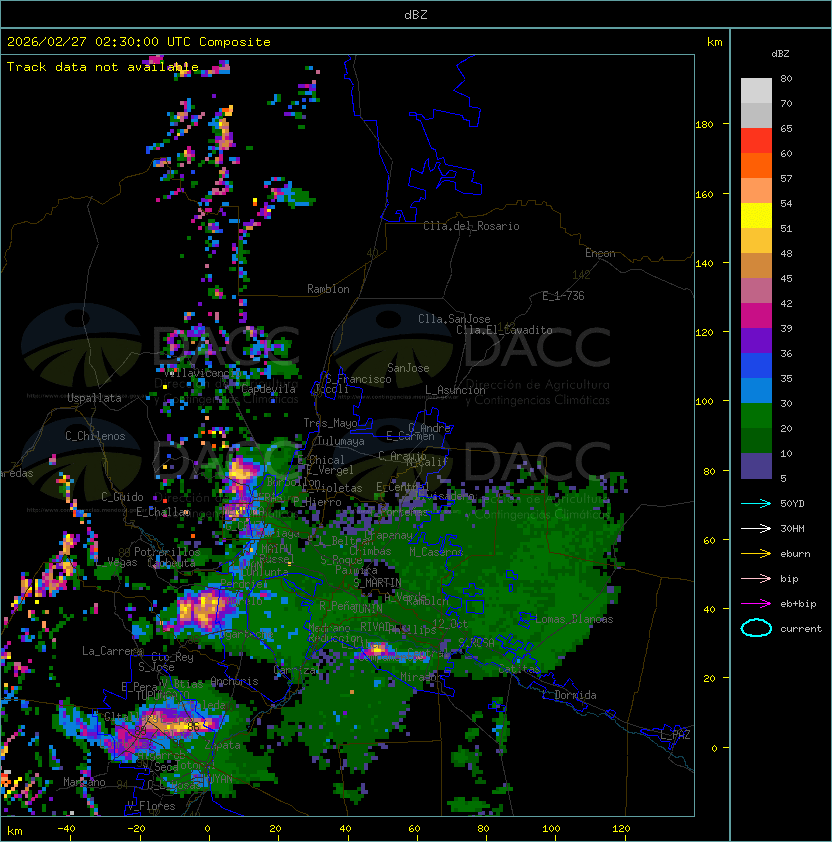
Task: Click the 'L_Dormida' map label
Action: (569, 695)
